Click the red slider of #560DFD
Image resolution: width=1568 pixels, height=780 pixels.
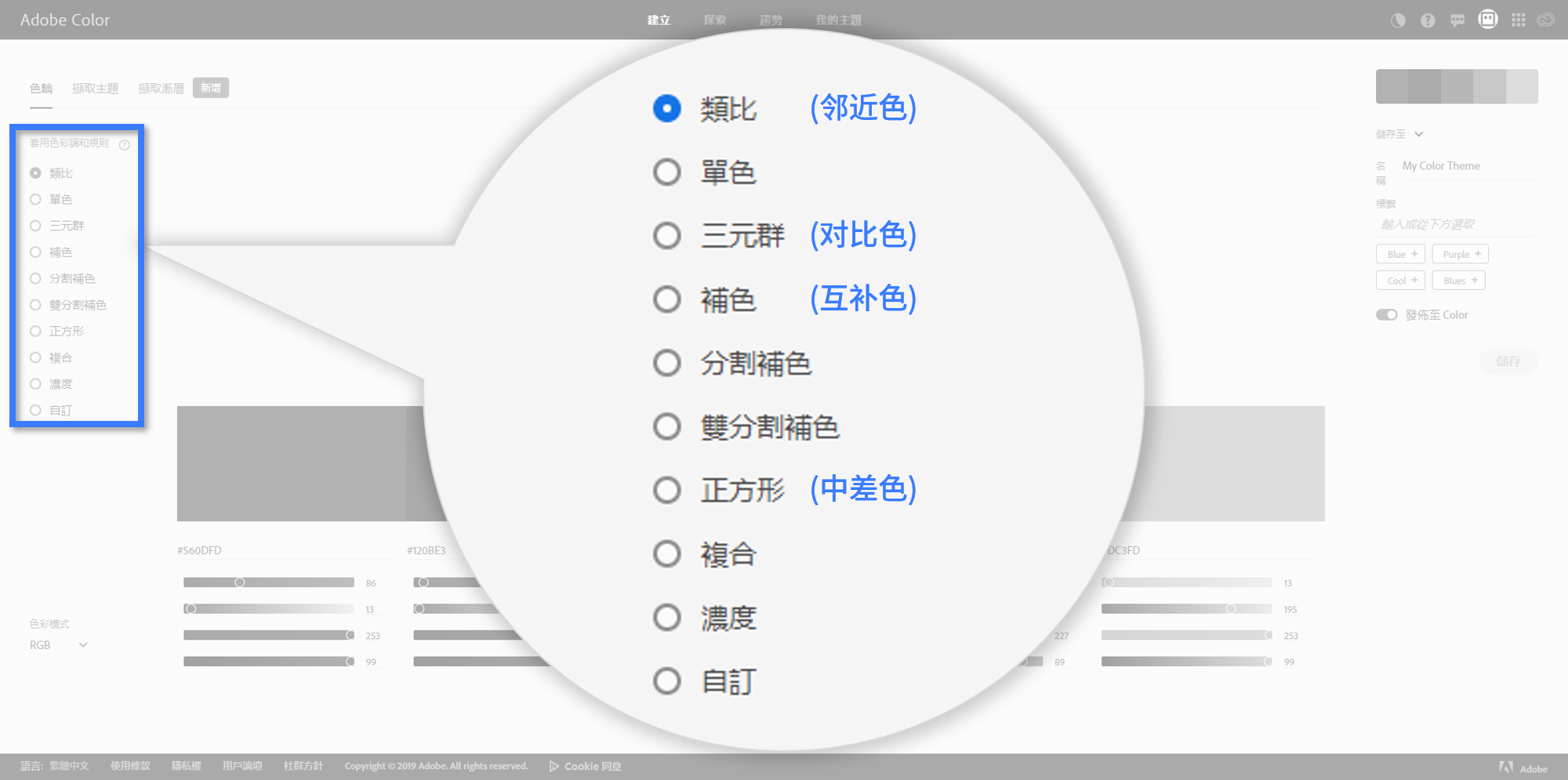pyautogui.click(x=269, y=582)
